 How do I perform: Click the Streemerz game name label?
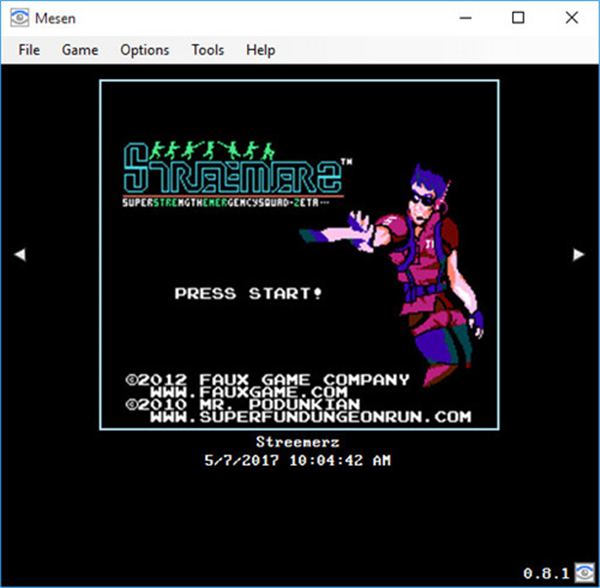pyautogui.click(x=298, y=443)
